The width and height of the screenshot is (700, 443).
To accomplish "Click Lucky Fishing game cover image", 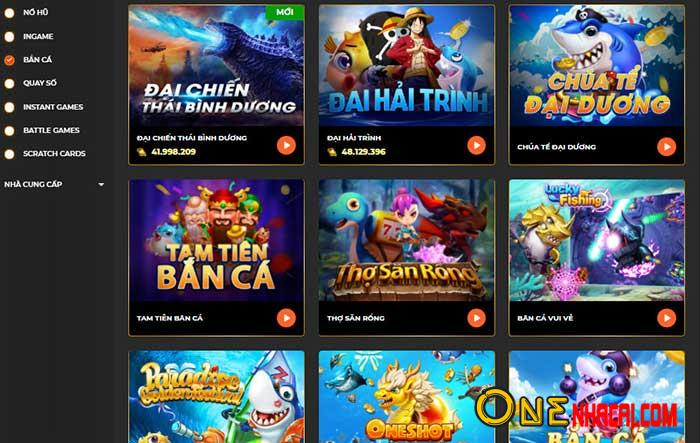I will tap(597, 240).
